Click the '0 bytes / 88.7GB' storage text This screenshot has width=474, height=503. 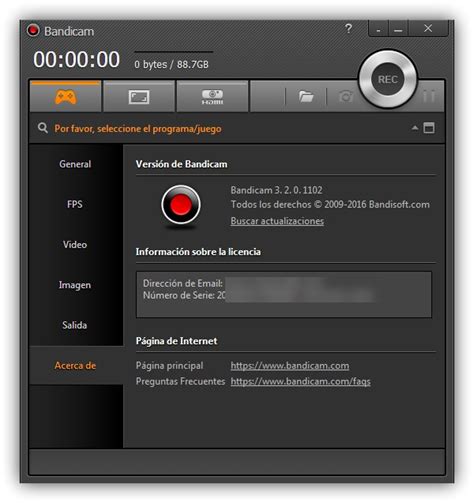coord(171,64)
